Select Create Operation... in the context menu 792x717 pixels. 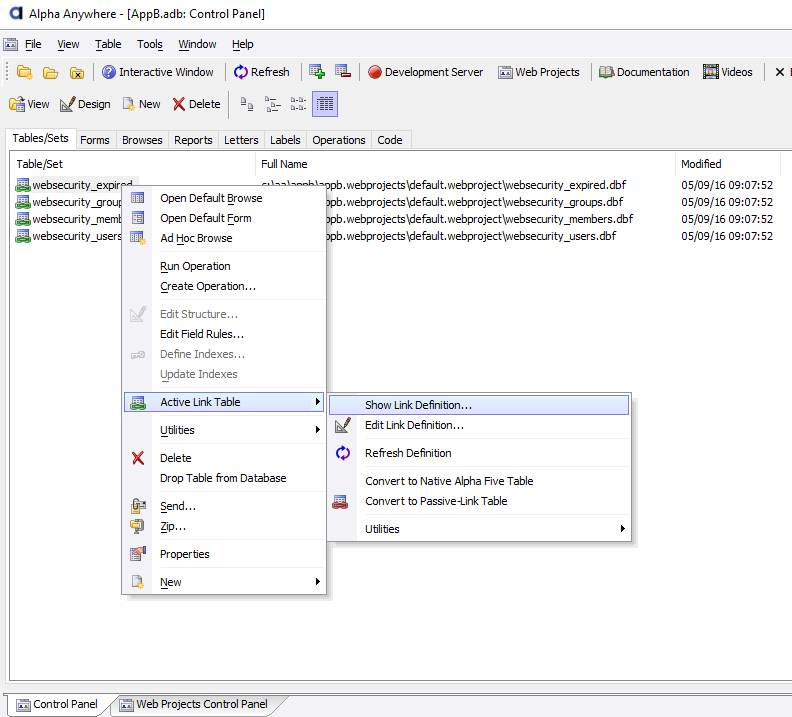tap(224, 286)
